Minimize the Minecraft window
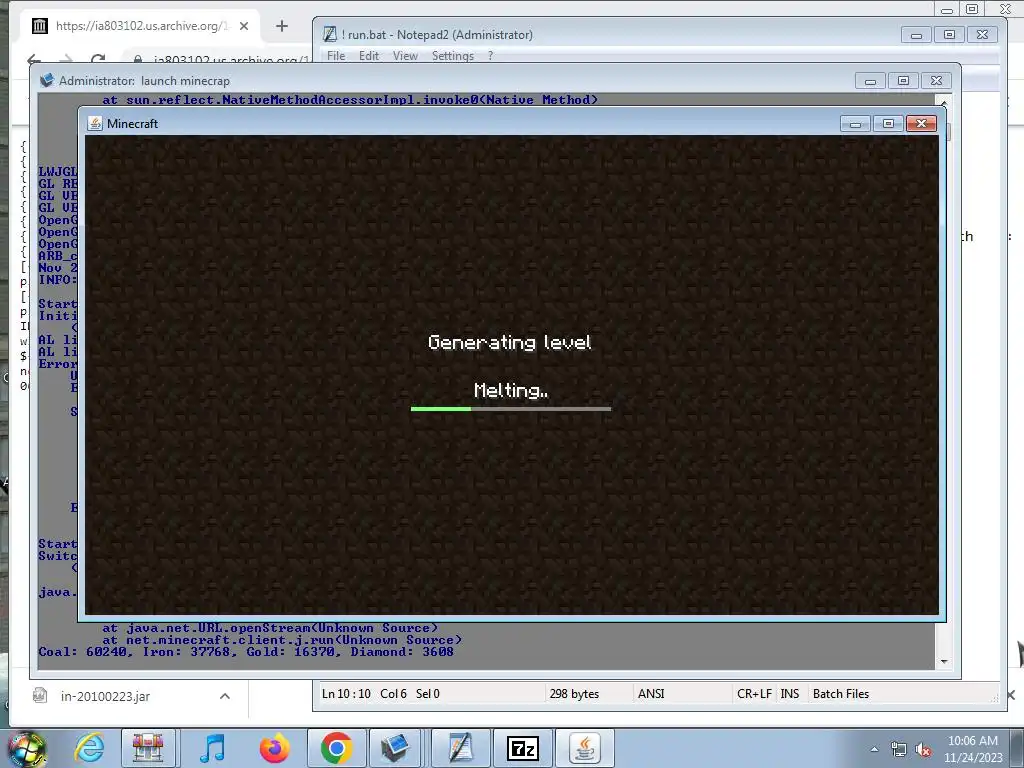This screenshot has width=1024, height=768. 855,123
